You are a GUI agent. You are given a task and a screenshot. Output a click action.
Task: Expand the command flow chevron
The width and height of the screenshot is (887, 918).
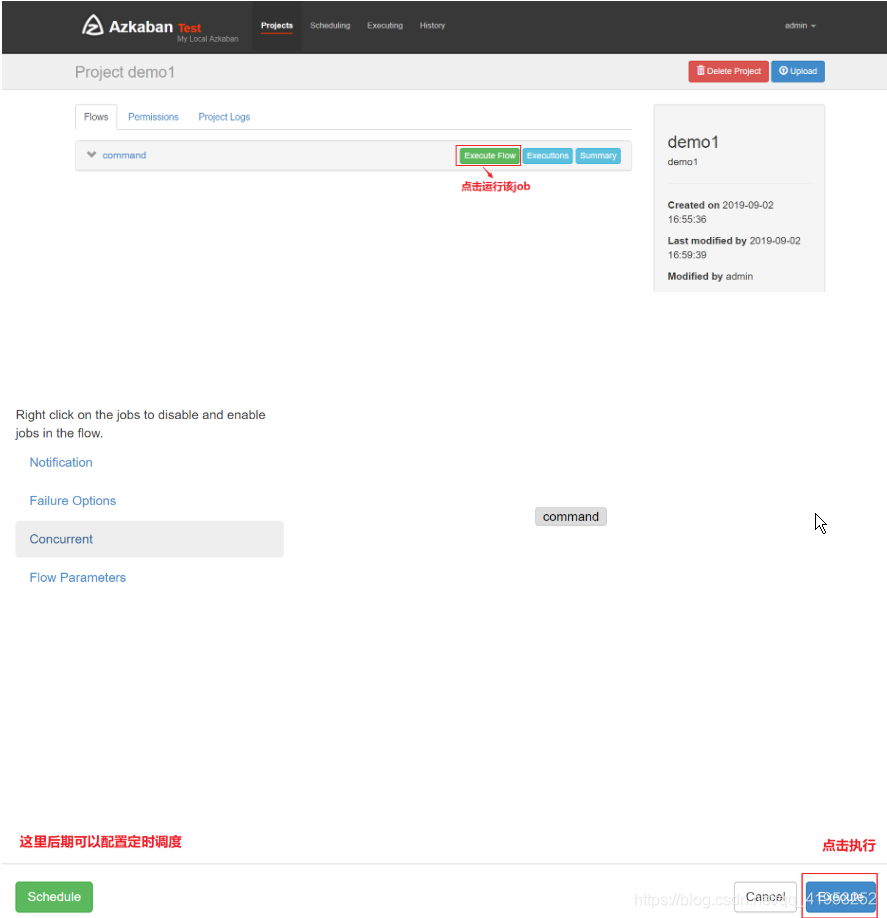(x=91, y=155)
